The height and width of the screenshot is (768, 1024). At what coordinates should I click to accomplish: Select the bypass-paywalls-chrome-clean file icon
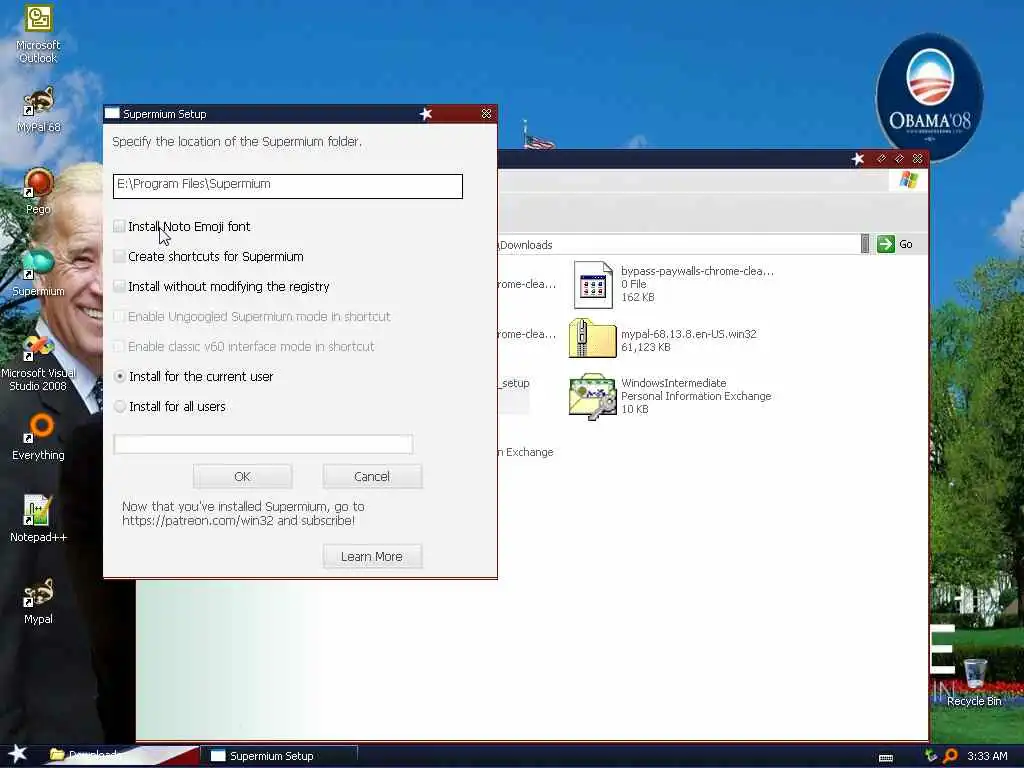[592, 284]
